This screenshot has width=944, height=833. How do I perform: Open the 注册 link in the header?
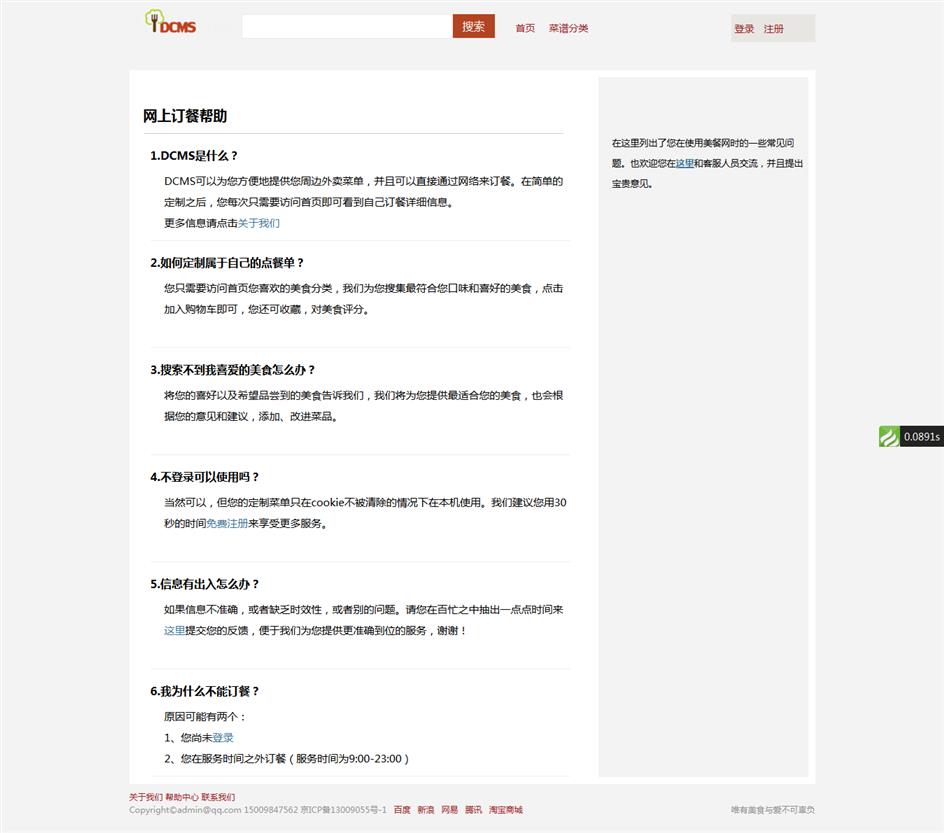pyautogui.click(x=774, y=29)
